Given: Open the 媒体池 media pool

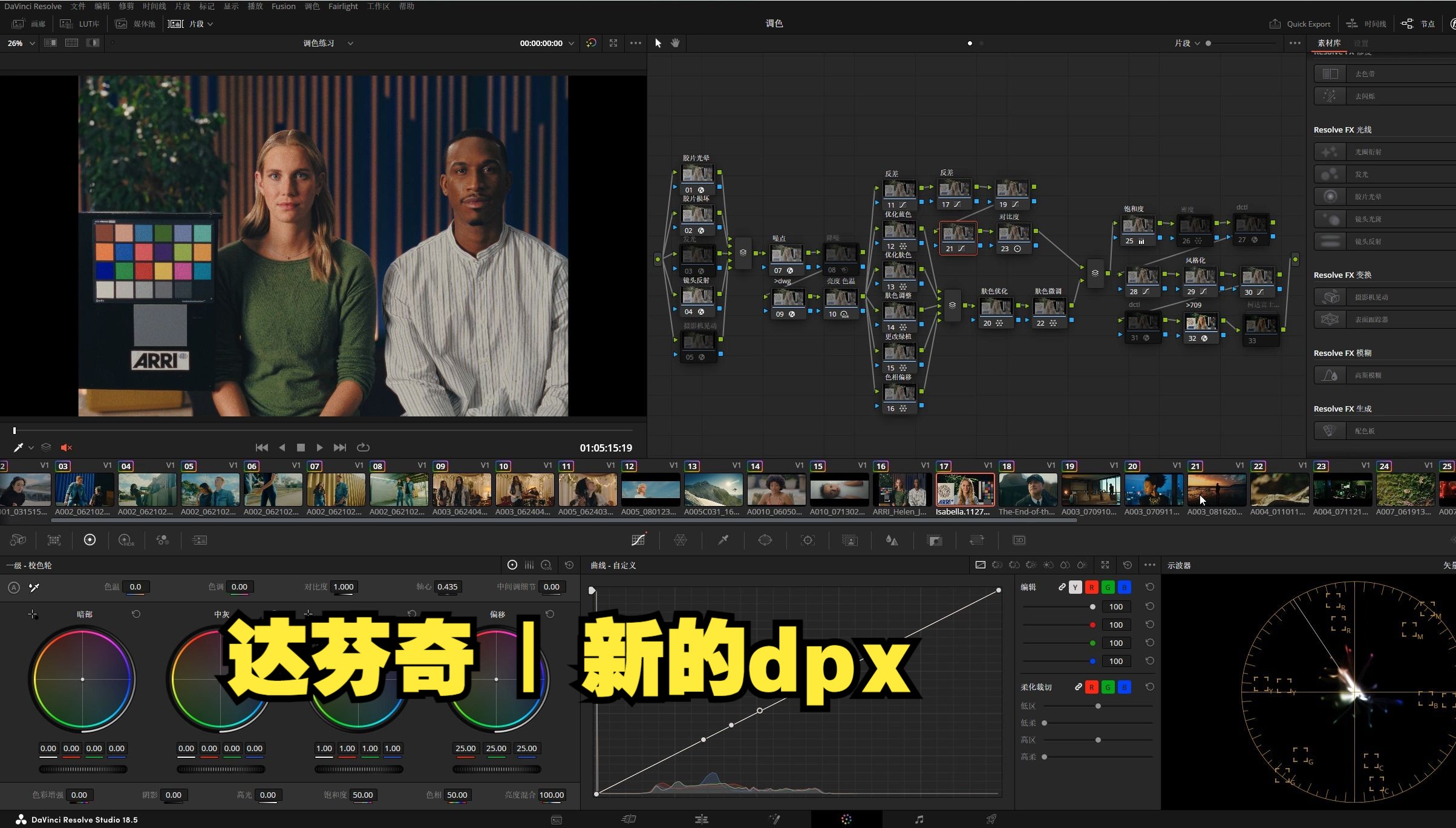Looking at the screenshot, I should [135, 24].
